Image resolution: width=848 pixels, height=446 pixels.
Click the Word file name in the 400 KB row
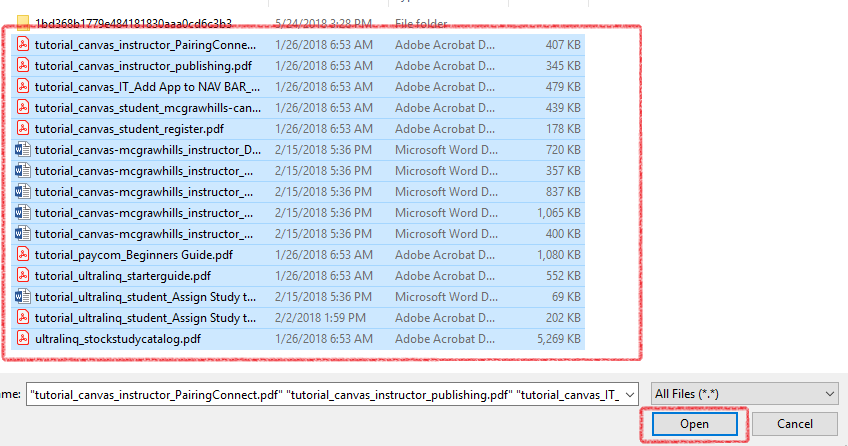click(x=144, y=234)
